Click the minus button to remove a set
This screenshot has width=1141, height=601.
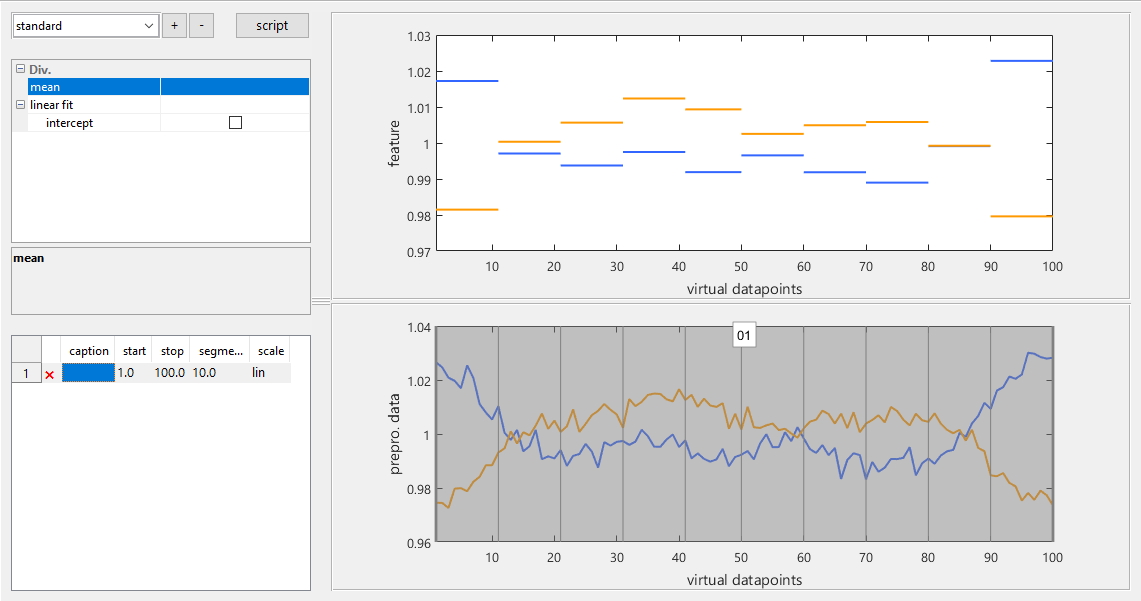click(201, 26)
